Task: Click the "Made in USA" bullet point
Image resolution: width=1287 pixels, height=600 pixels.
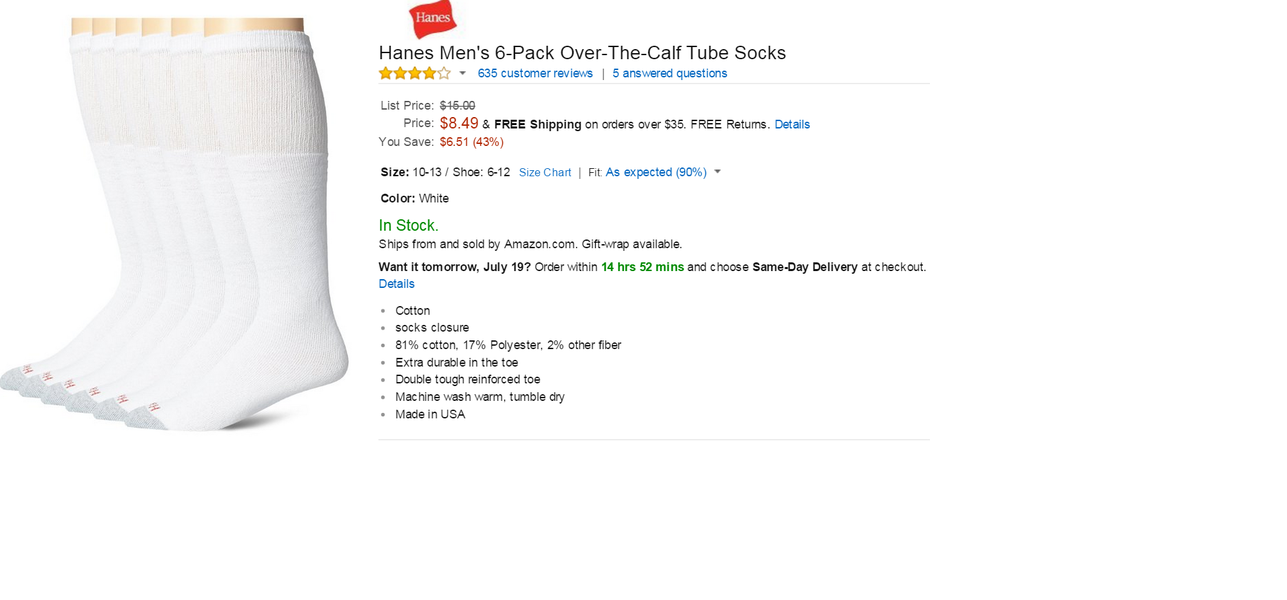Action: (x=430, y=414)
